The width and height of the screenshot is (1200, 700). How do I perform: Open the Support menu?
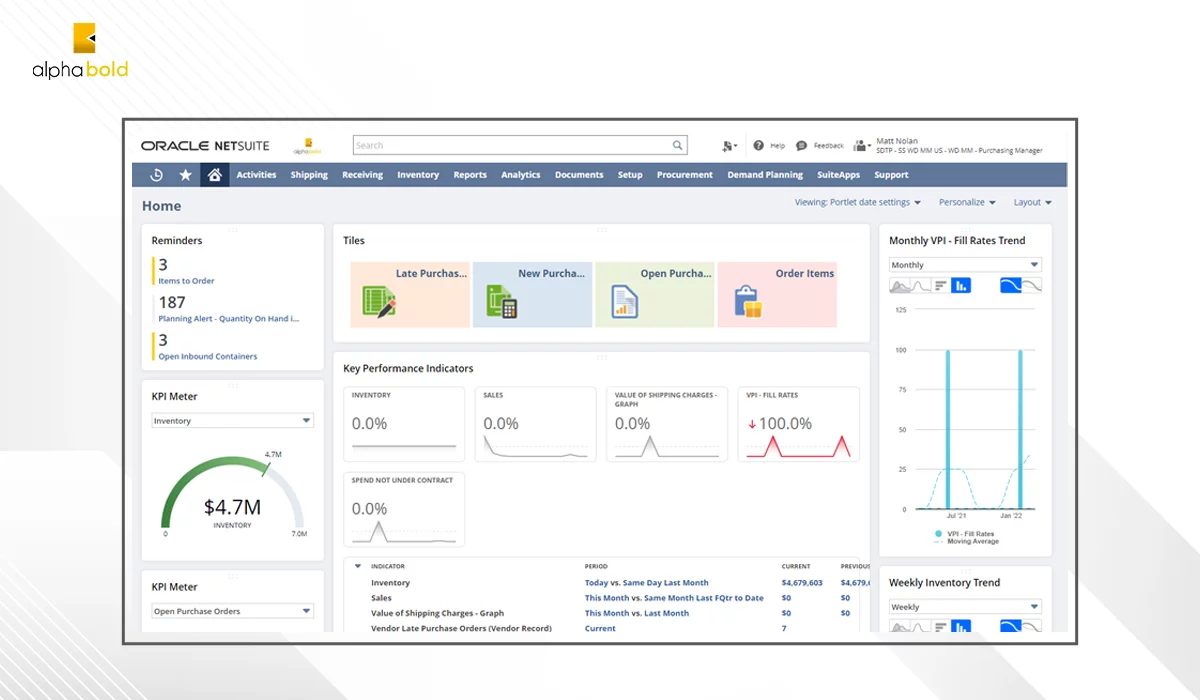(x=891, y=175)
